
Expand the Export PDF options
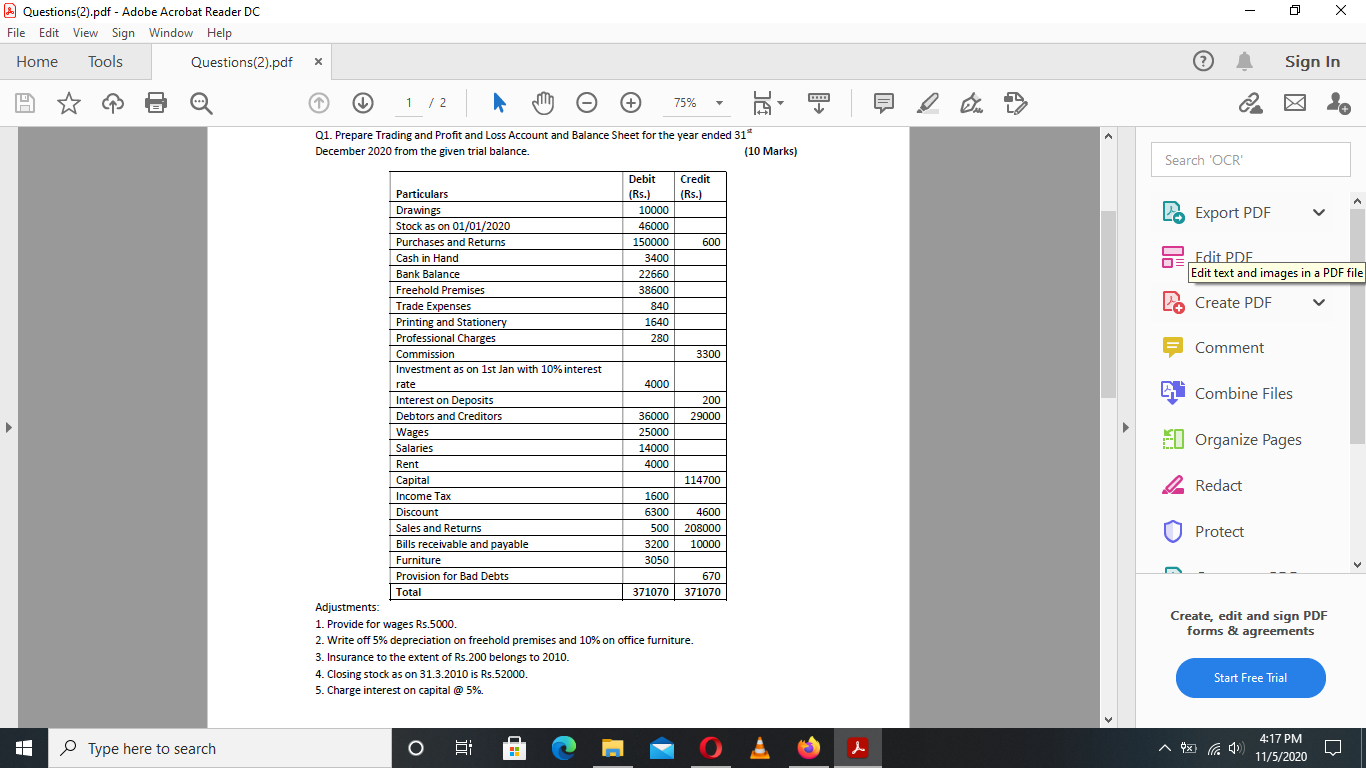[x=1319, y=212]
